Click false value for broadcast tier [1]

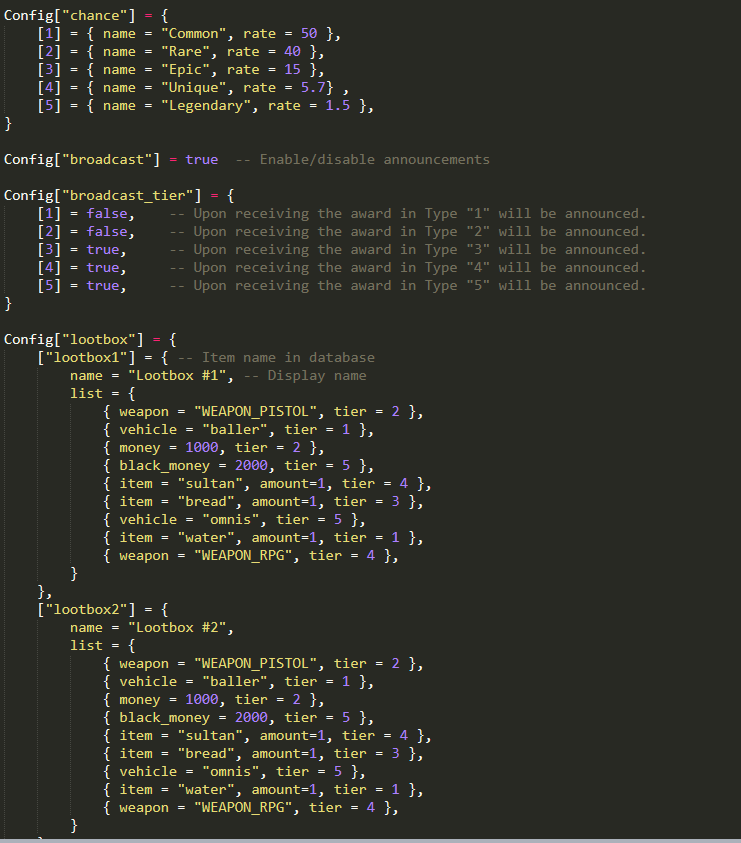click(107, 213)
